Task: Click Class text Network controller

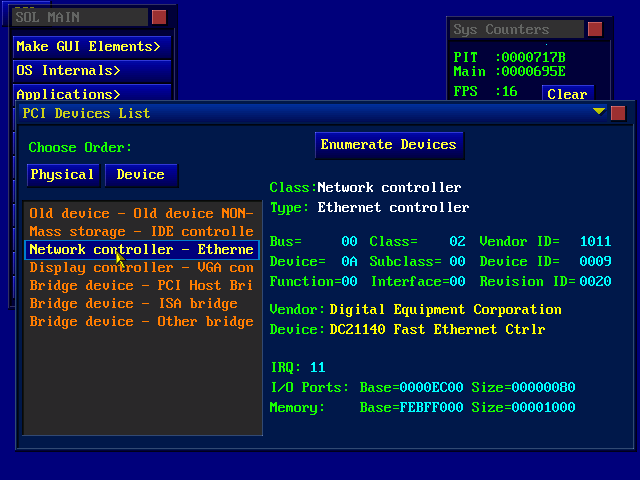Action: pos(389,187)
